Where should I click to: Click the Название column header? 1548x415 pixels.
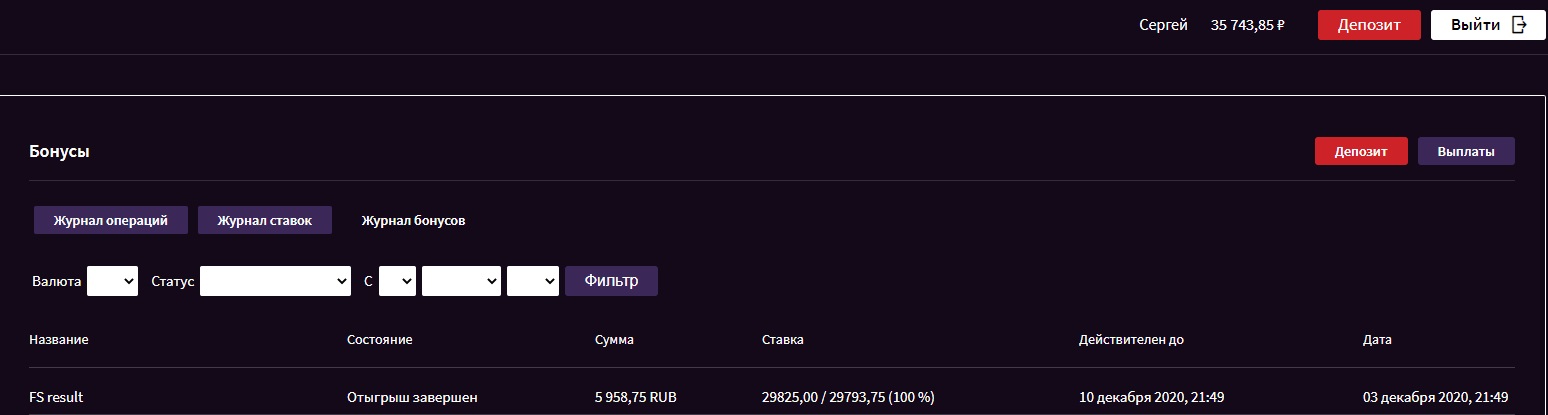[59, 339]
